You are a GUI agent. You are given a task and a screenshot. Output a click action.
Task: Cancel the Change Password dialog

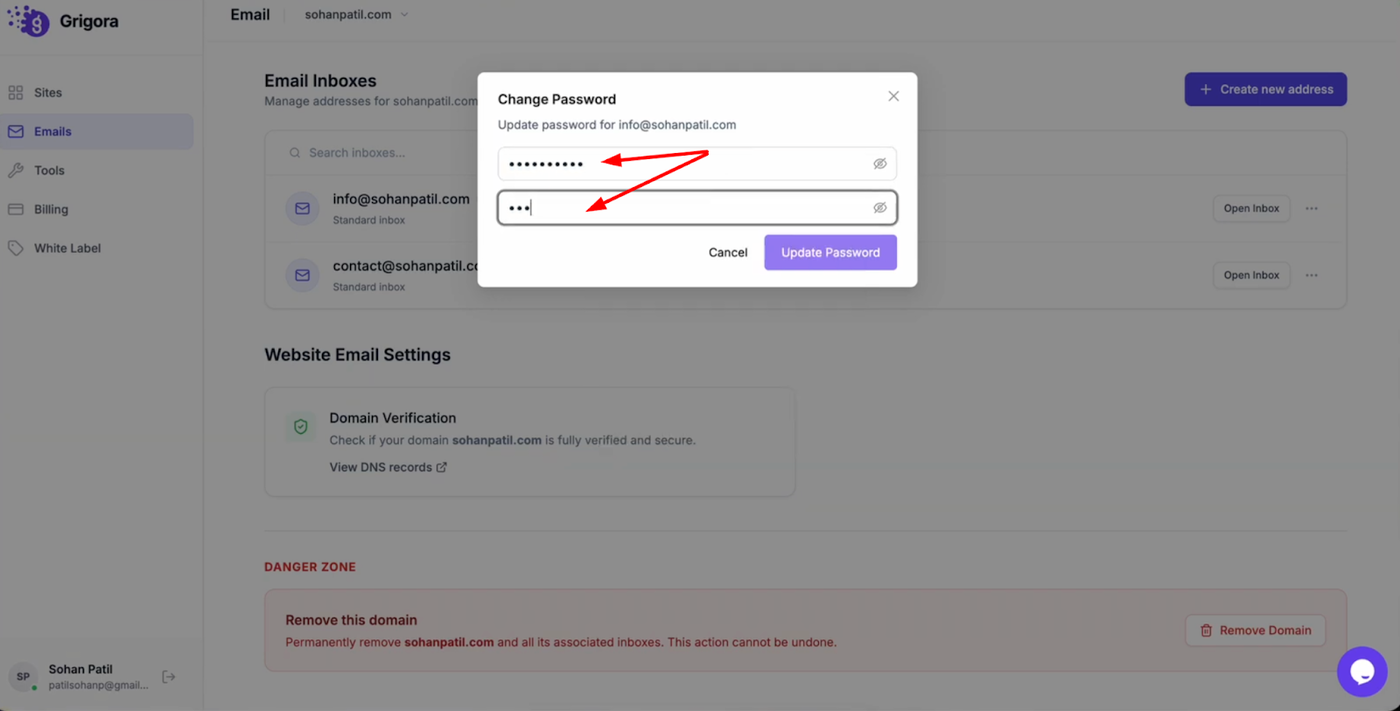click(x=727, y=253)
